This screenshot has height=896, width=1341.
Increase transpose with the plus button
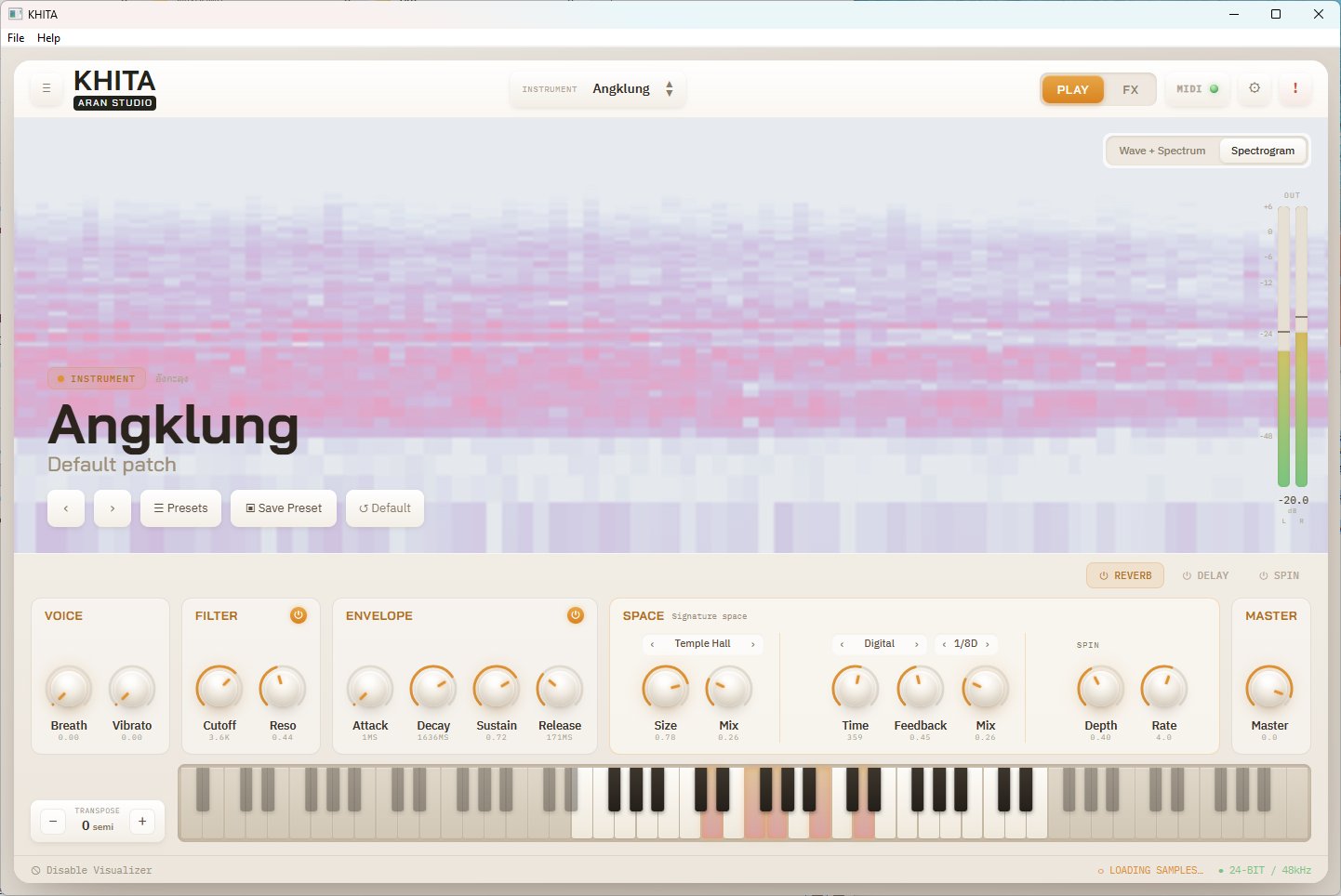click(x=142, y=822)
